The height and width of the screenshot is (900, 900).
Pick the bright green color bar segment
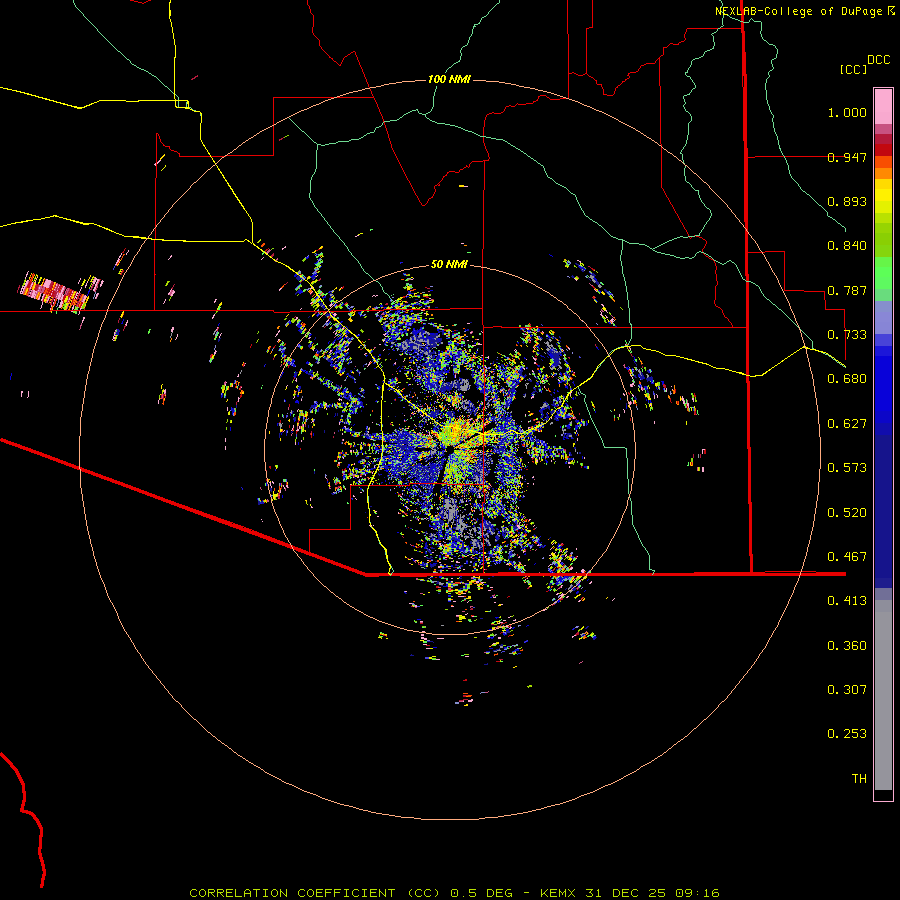click(883, 273)
